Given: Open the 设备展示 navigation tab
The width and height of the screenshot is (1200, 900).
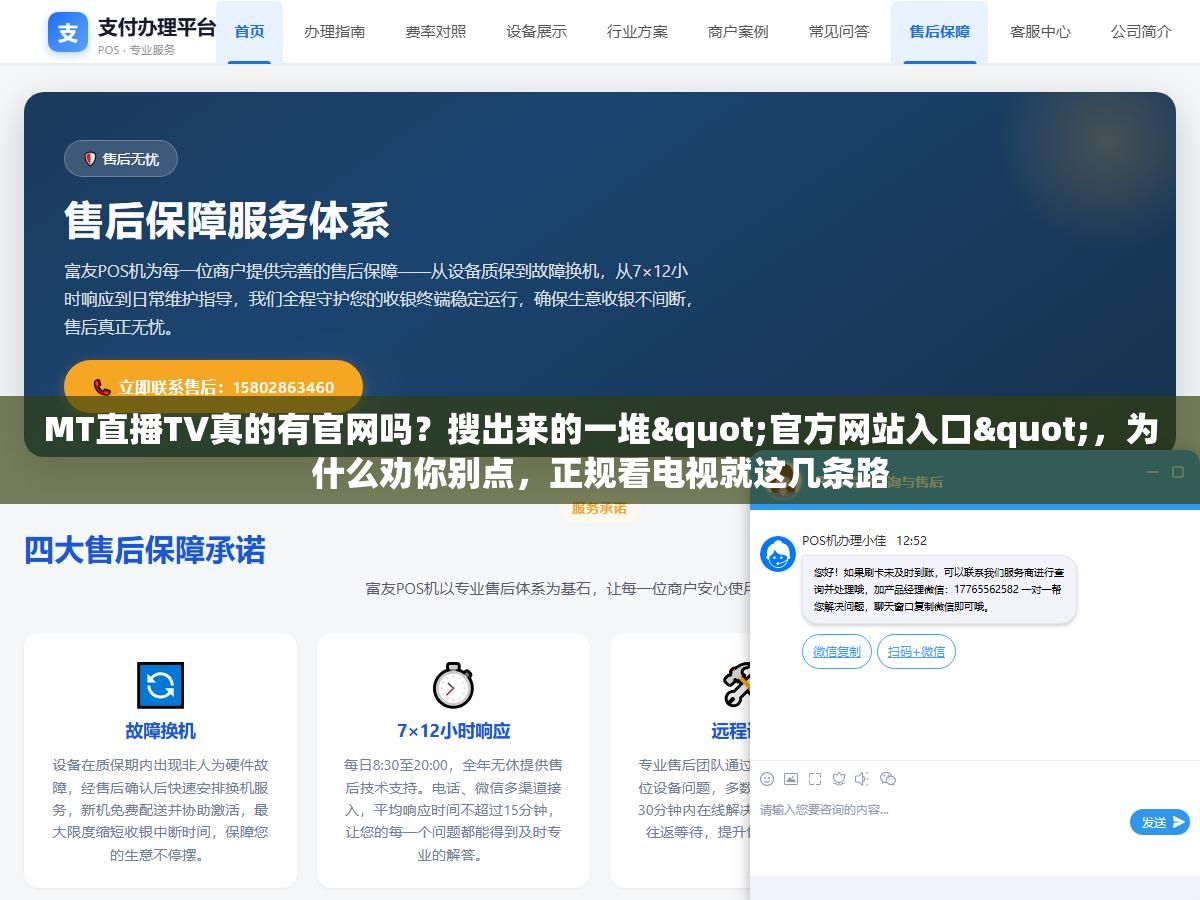Looking at the screenshot, I should [x=536, y=31].
